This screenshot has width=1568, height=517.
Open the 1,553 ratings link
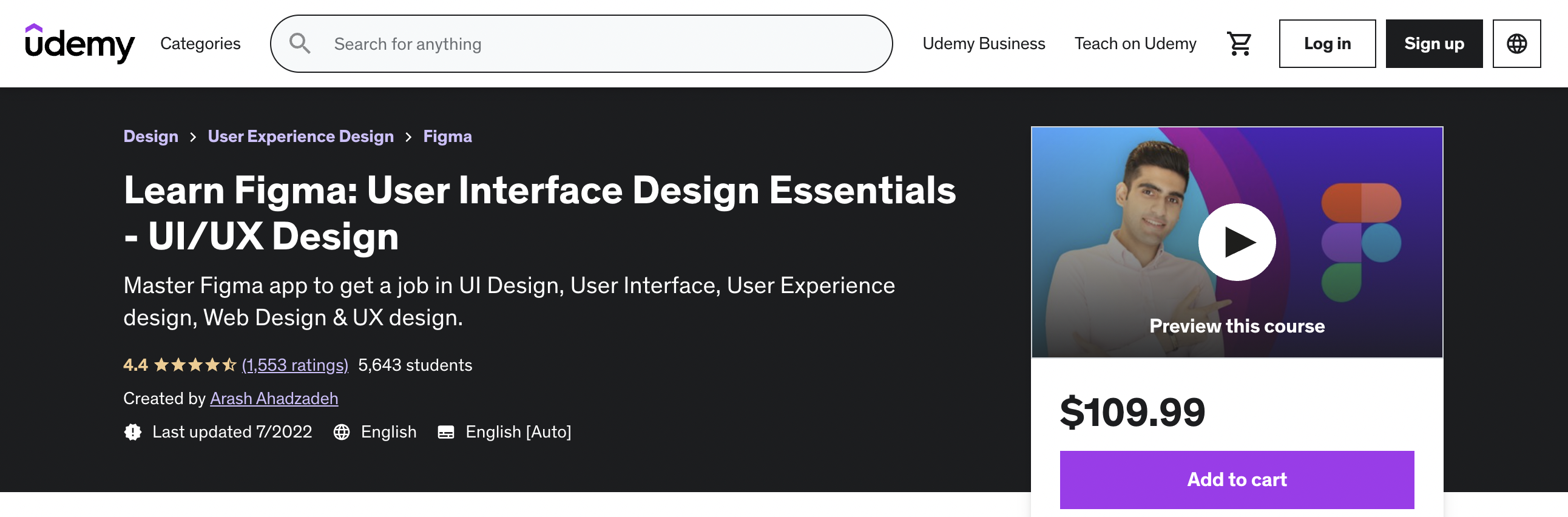click(x=296, y=365)
